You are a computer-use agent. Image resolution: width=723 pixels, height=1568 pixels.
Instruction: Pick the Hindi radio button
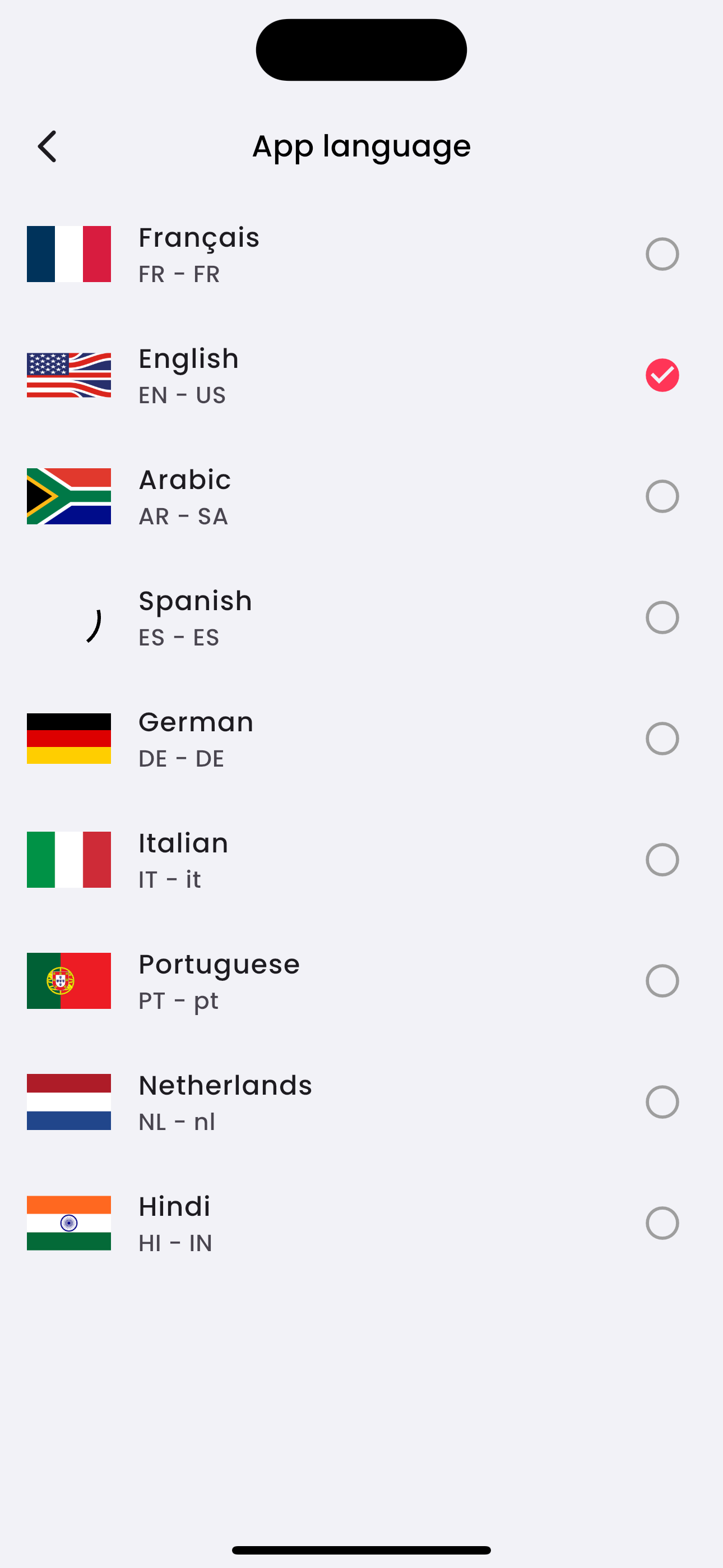tap(662, 1223)
